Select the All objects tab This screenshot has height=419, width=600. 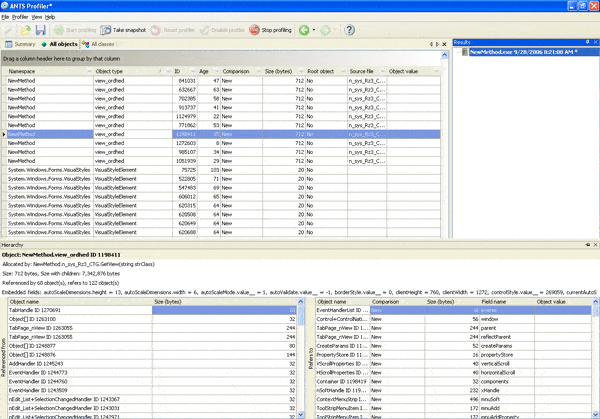(x=59, y=44)
